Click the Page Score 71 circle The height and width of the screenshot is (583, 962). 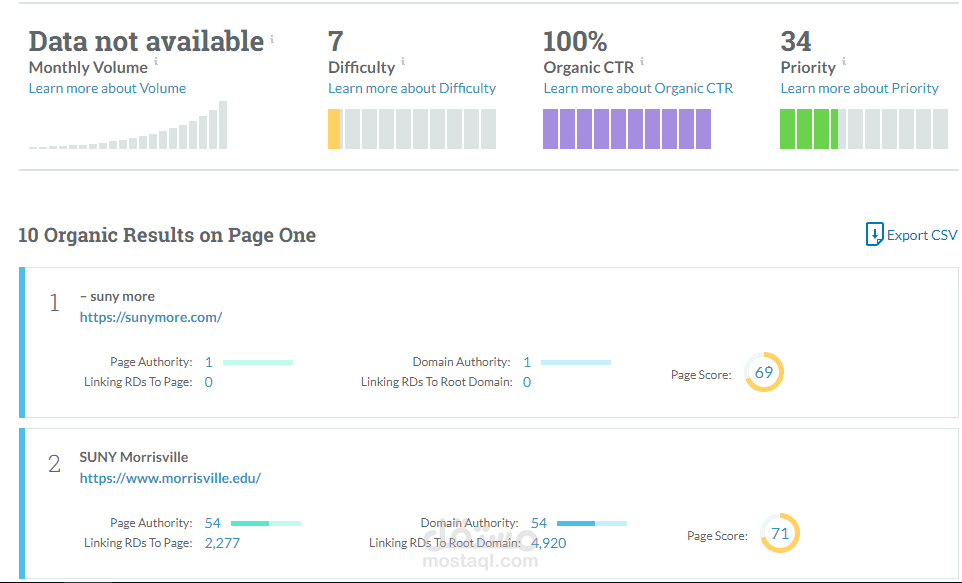pyautogui.click(x=780, y=533)
